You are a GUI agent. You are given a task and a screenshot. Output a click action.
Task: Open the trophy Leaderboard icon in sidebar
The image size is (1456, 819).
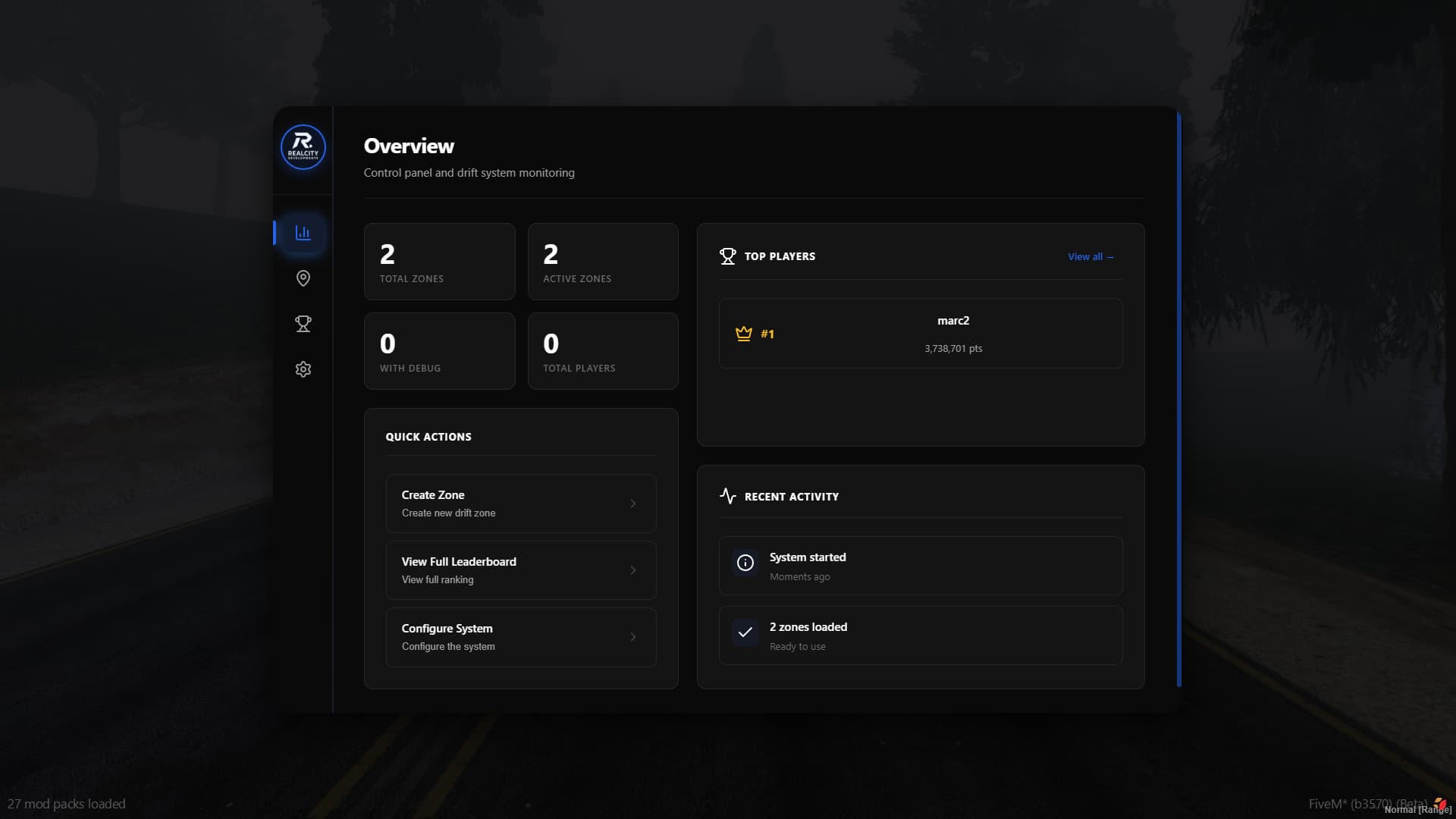(303, 324)
